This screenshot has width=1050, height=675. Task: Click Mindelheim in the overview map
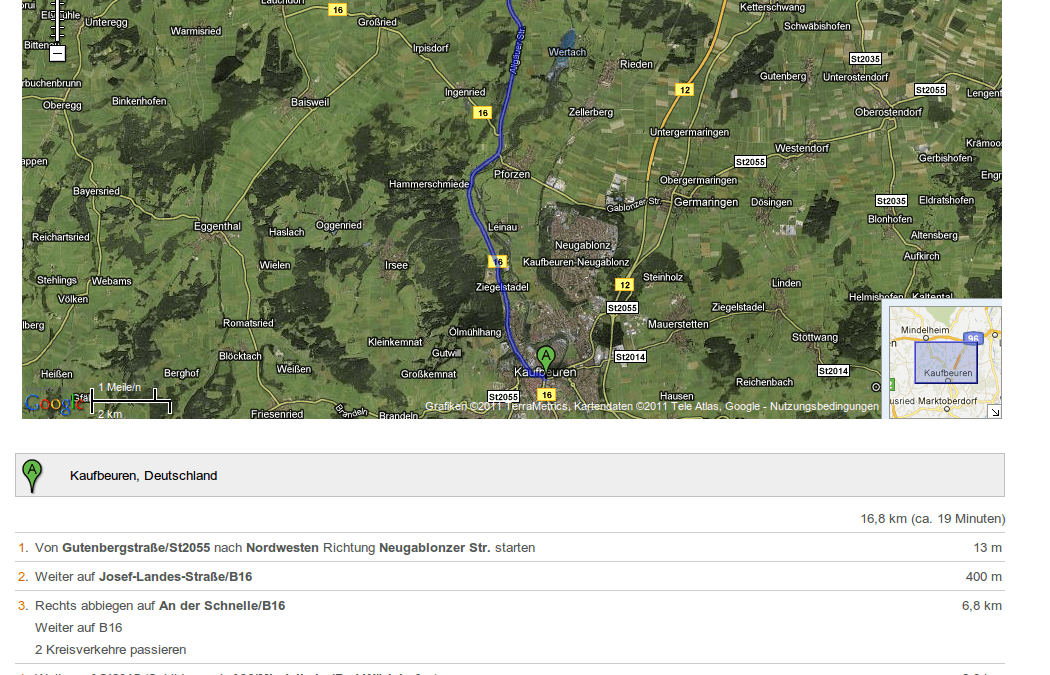coord(925,330)
